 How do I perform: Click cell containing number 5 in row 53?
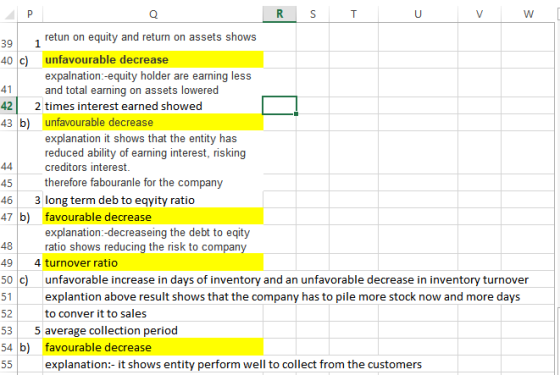[x=30, y=330]
